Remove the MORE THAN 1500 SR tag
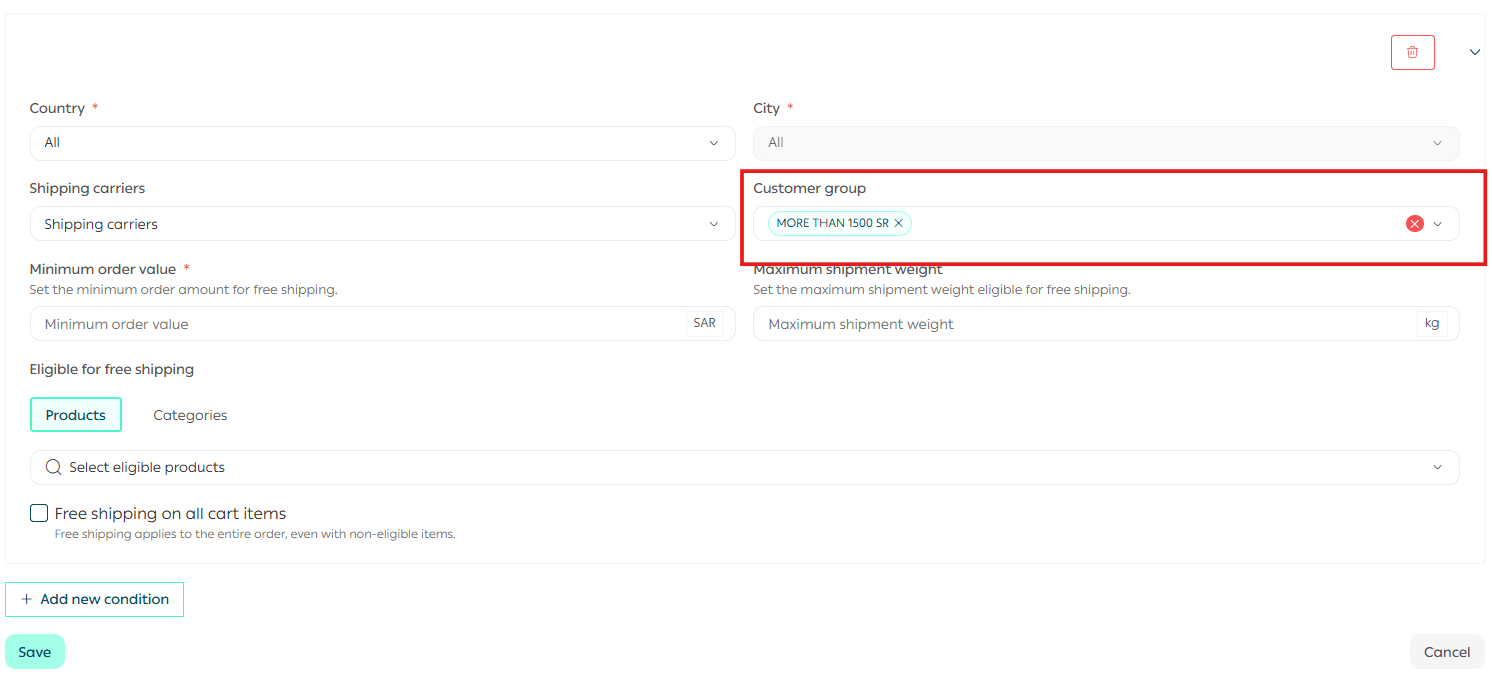The image size is (1492, 678). (x=899, y=224)
